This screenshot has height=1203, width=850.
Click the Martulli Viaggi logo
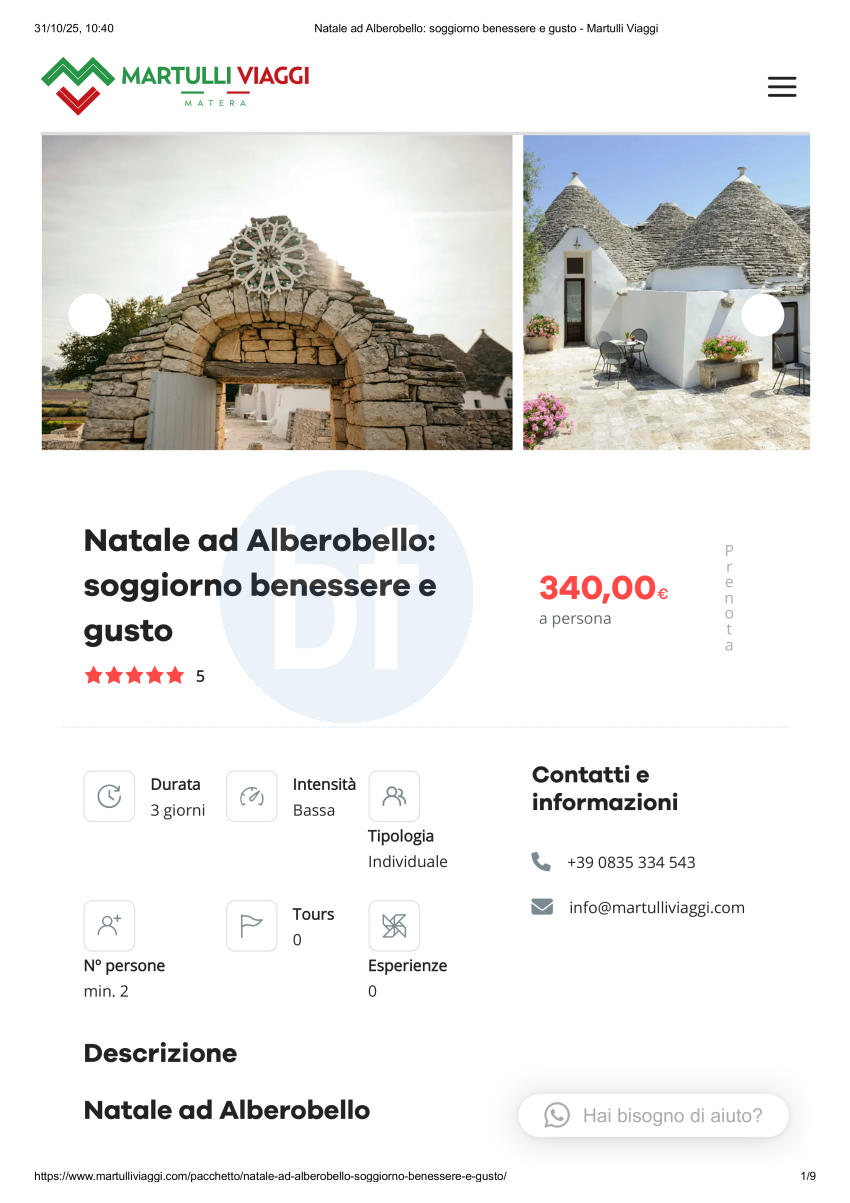click(x=175, y=85)
